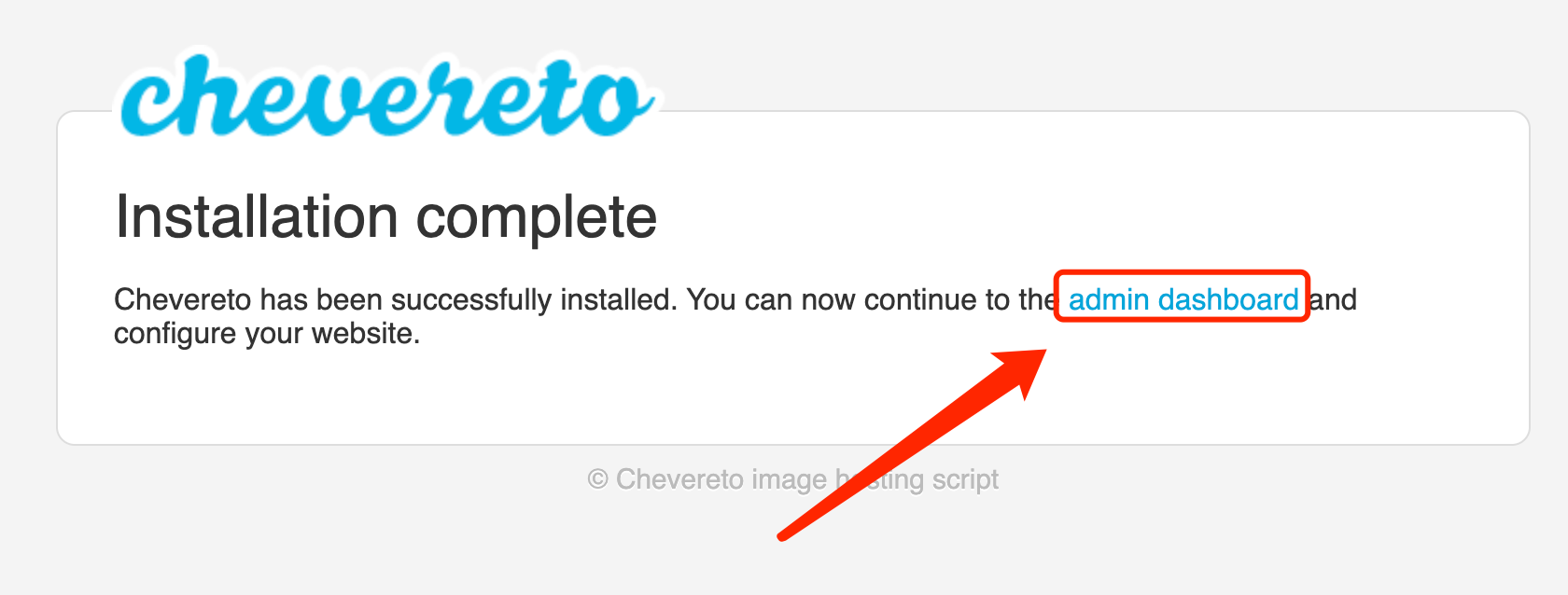Click the word "and" after the link
Screen dimensions: 1568x595
[x=1334, y=299]
